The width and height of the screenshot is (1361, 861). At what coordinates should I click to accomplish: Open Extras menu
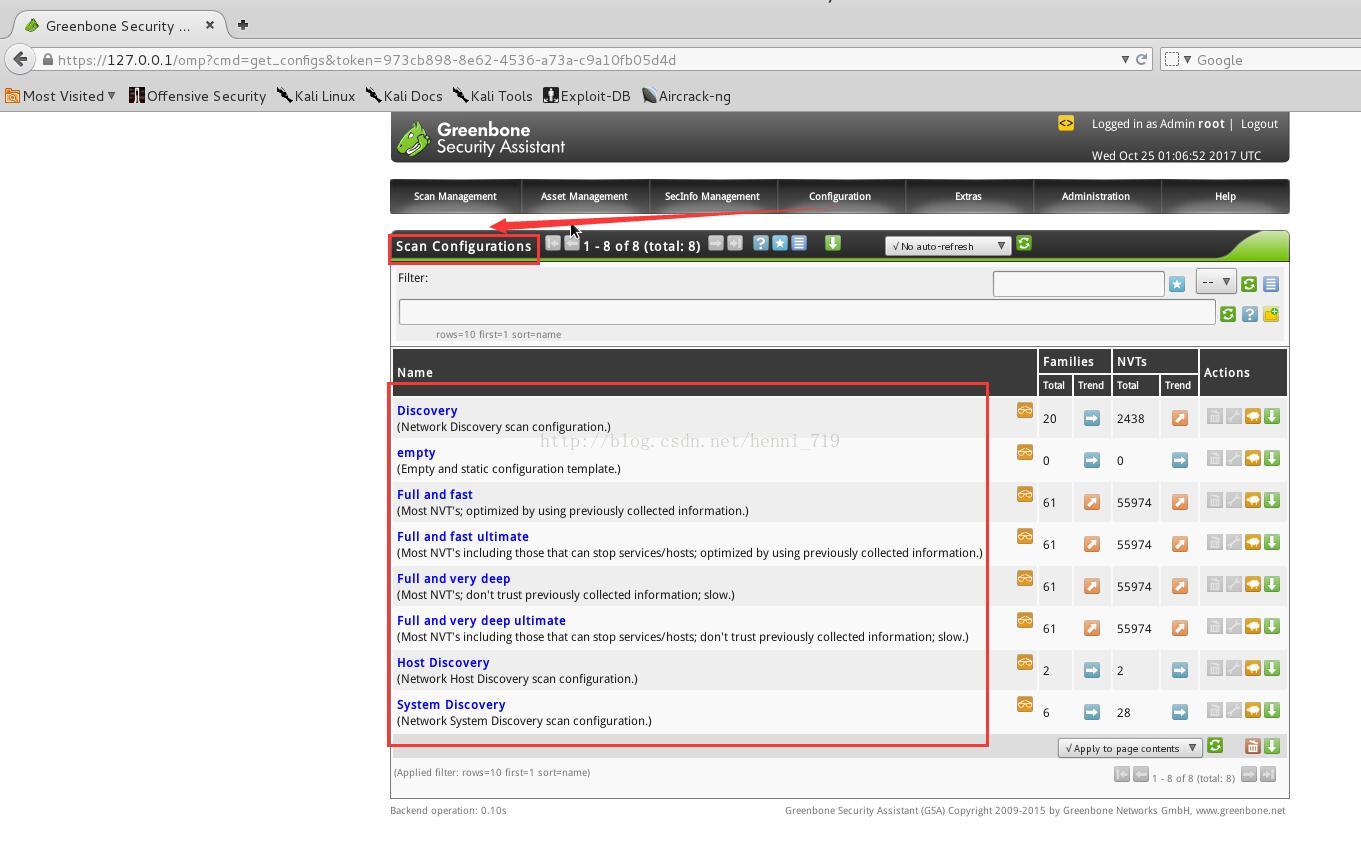pyautogui.click(x=968, y=196)
